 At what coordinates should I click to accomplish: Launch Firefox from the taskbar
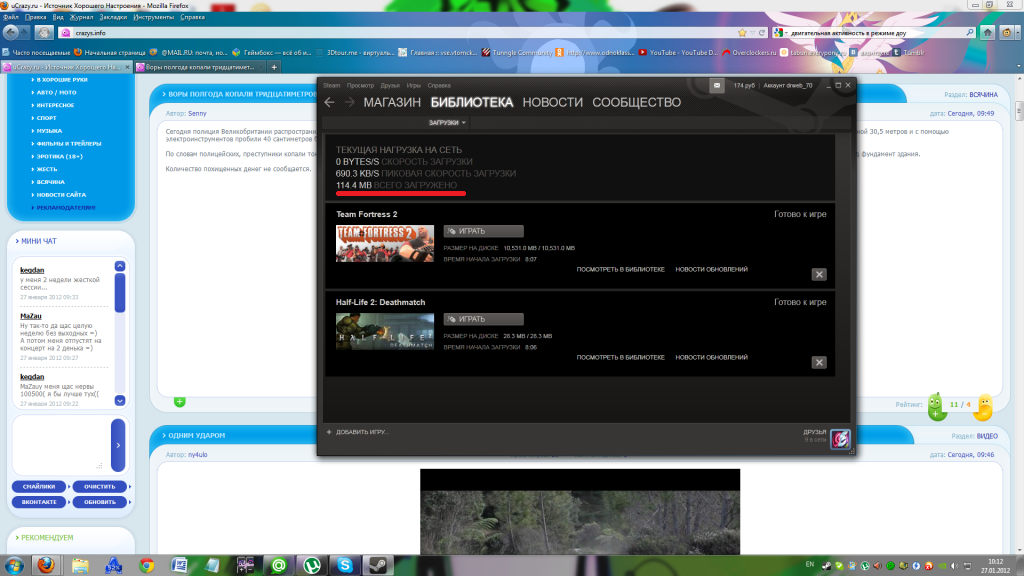46,565
